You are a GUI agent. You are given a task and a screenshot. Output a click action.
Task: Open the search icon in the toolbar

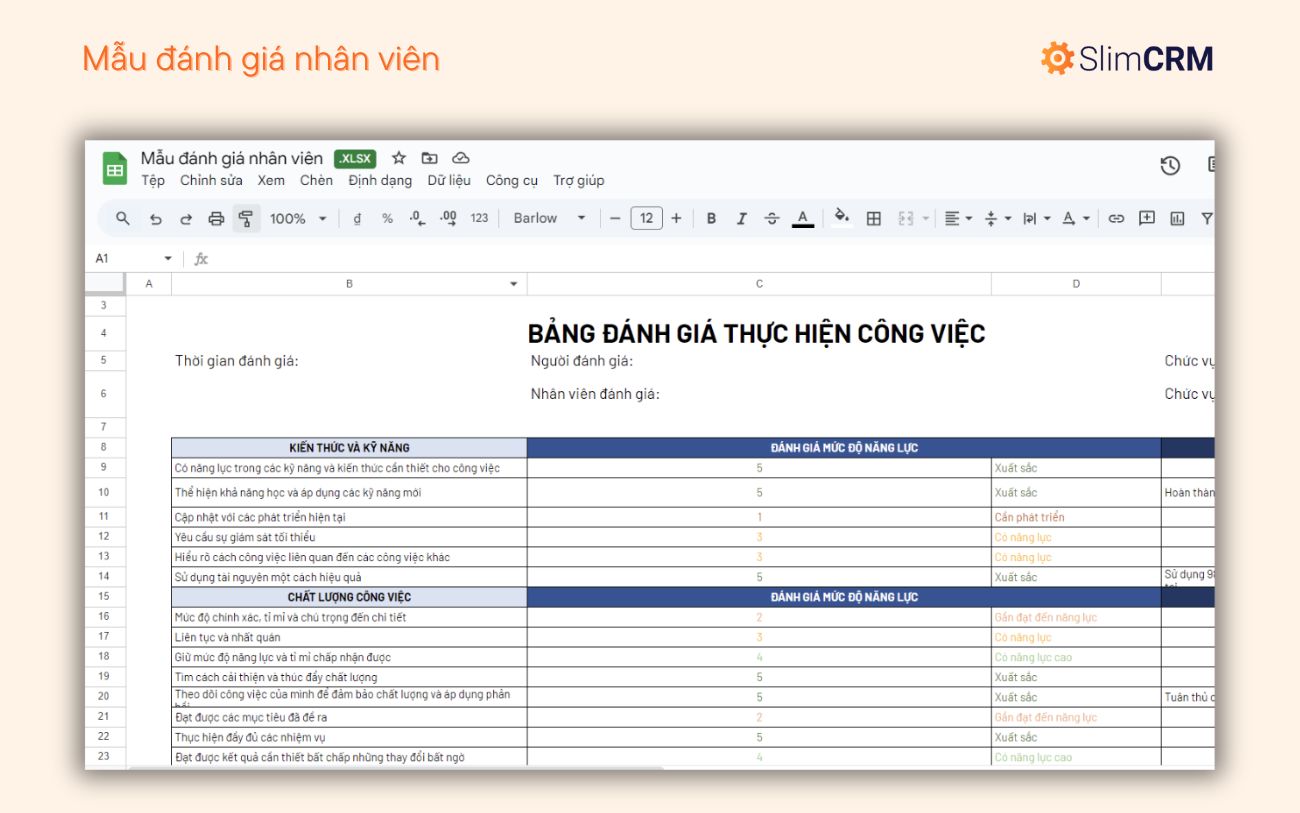click(x=122, y=217)
